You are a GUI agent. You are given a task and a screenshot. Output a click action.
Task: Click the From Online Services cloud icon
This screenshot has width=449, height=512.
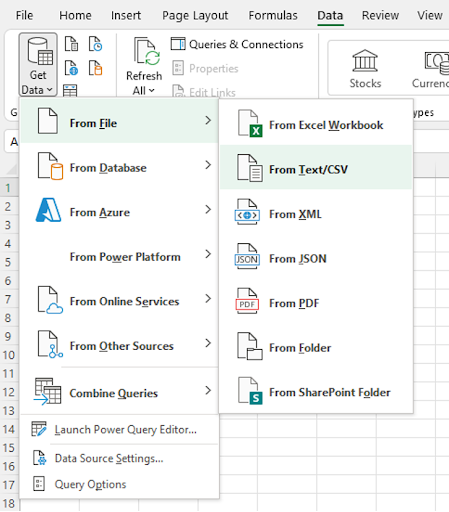point(50,300)
